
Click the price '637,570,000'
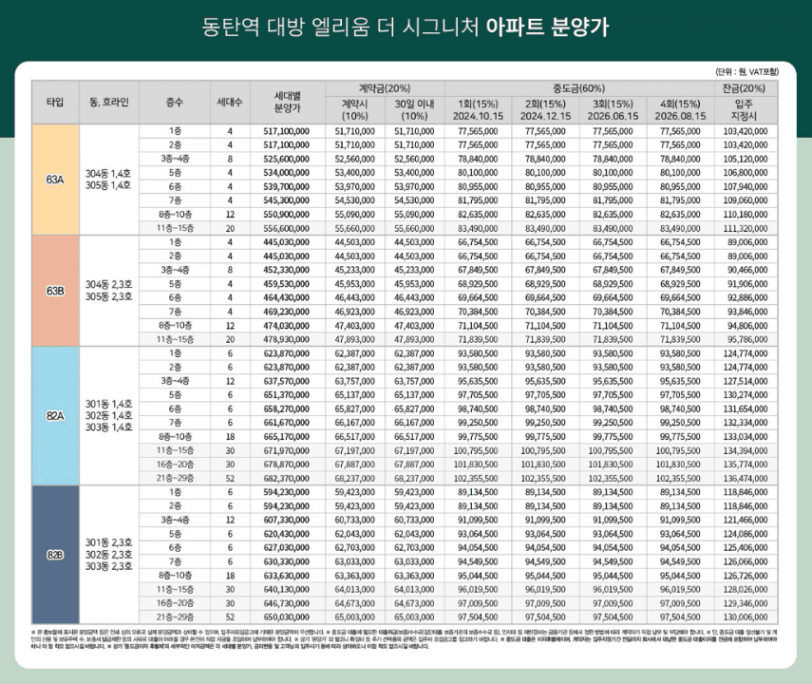[x=286, y=381]
